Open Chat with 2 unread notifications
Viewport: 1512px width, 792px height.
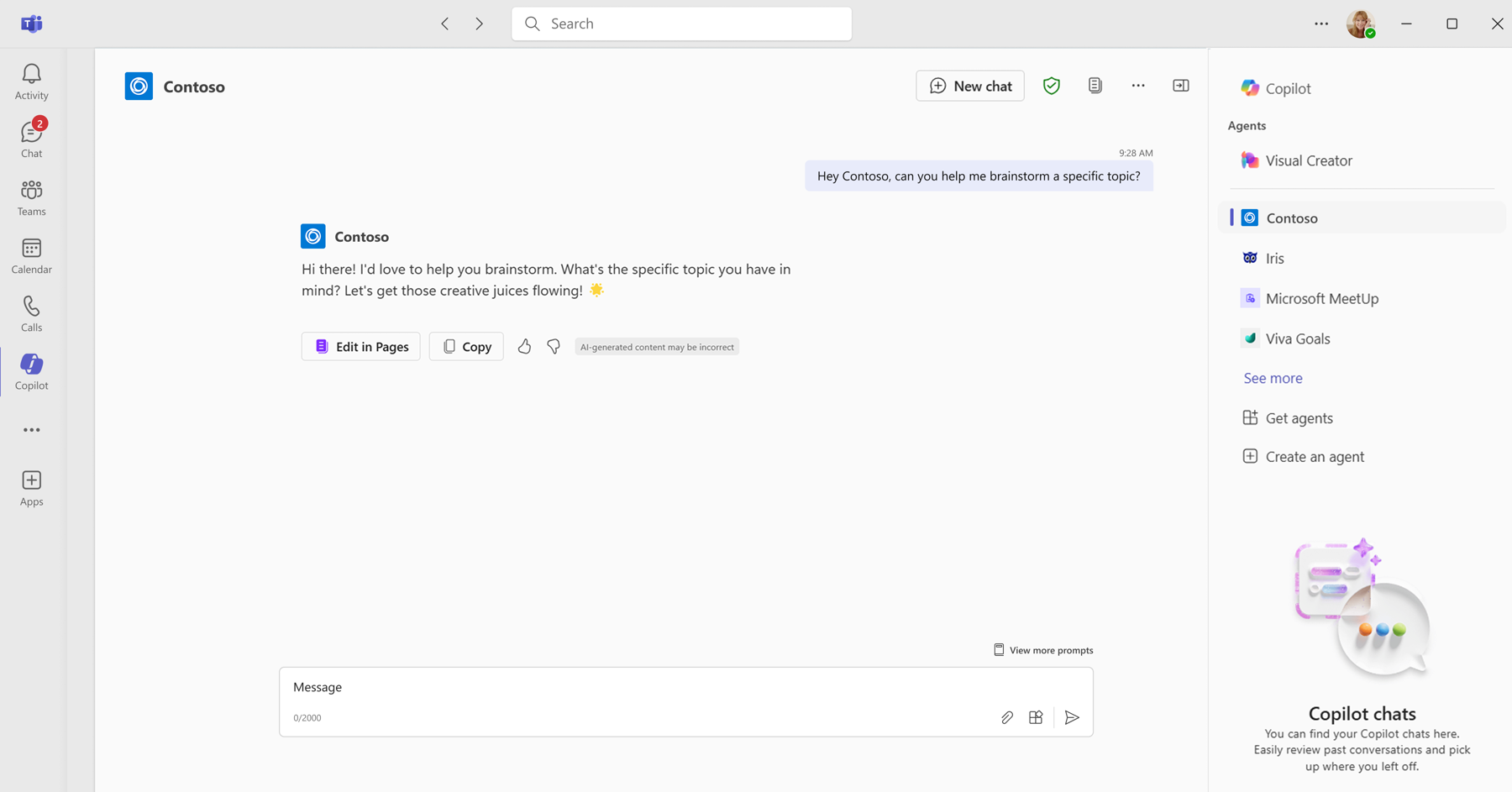click(32, 139)
